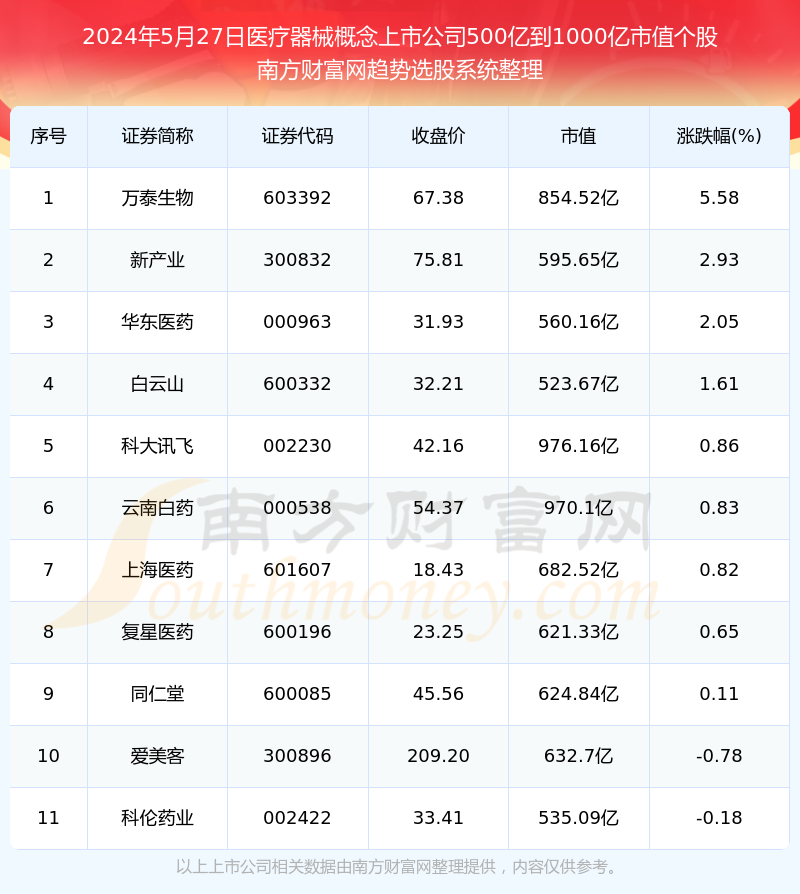Click stock code 600085

coord(297,694)
